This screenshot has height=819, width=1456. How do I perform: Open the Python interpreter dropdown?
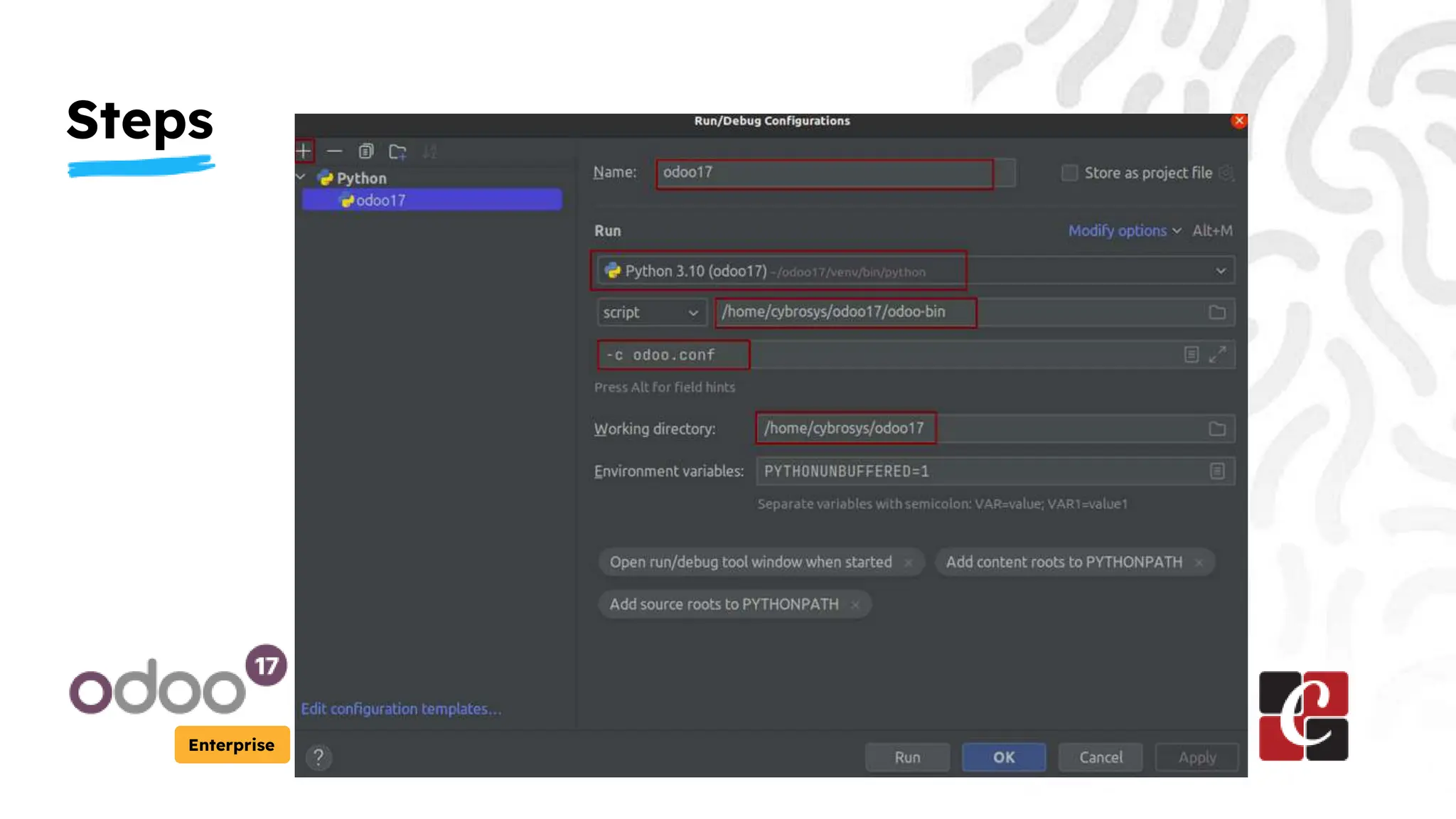[x=1221, y=271]
